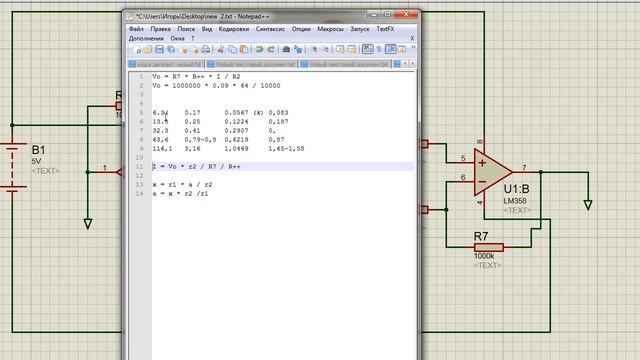Print the file using the printer icon
This screenshot has width=640, height=360.
pyautogui.click(x=206, y=49)
